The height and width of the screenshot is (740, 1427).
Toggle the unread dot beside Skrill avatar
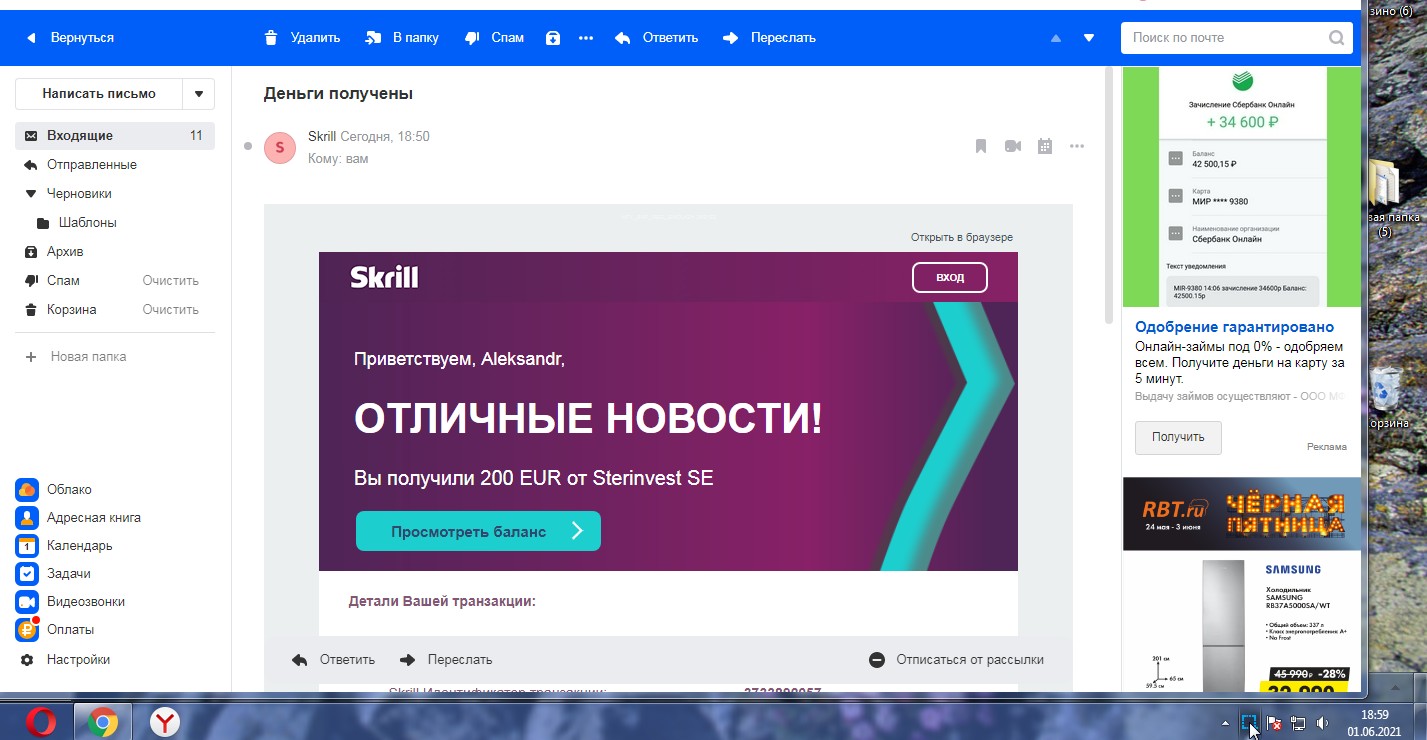click(248, 147)
